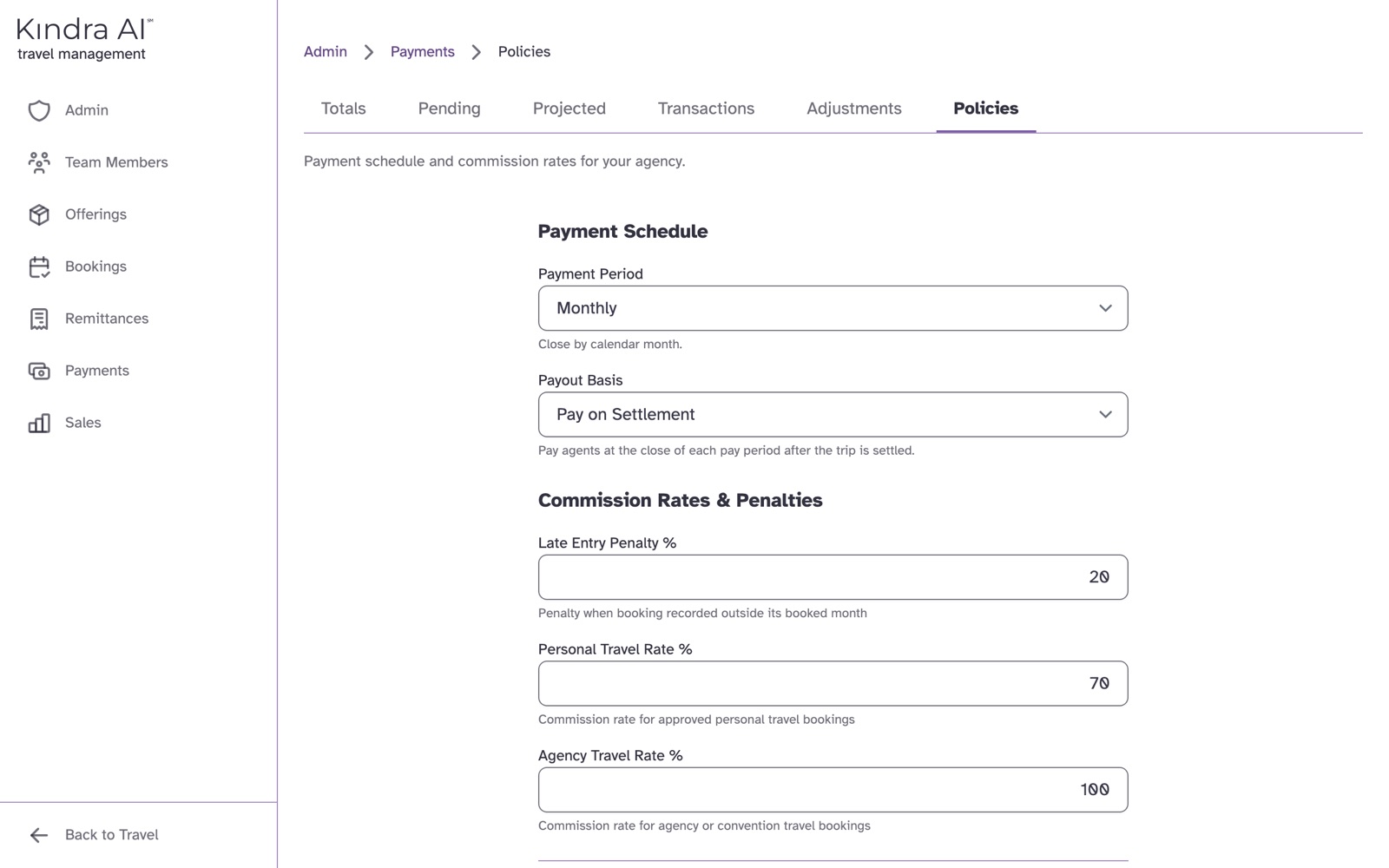The height and width of the screenshot is (868, 1389).
Task: Open the Transactions tab
Action: (x=706, y=108)
